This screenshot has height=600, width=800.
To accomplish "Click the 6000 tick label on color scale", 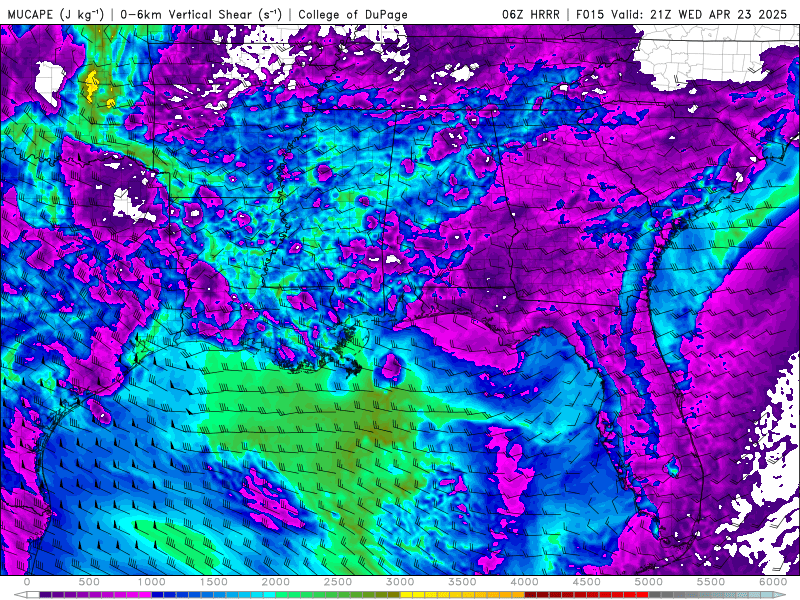I will click(x=773, y=582).
